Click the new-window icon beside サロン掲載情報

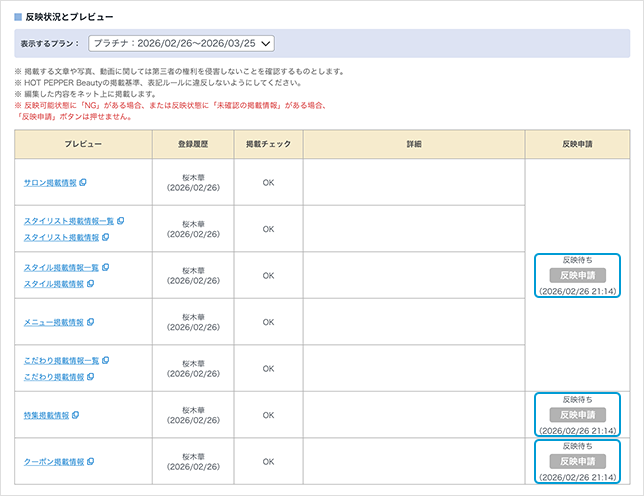(x=83, y=182)
